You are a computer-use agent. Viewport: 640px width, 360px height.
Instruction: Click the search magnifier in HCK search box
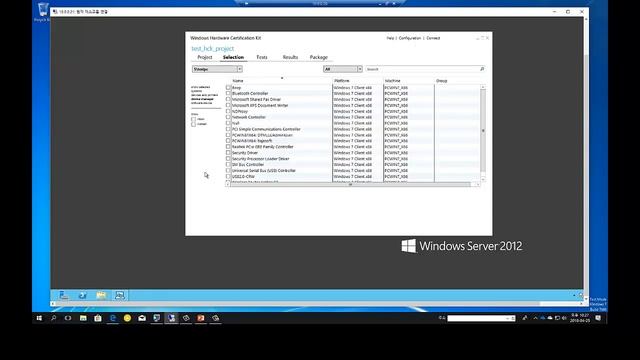tap(482, 69)
